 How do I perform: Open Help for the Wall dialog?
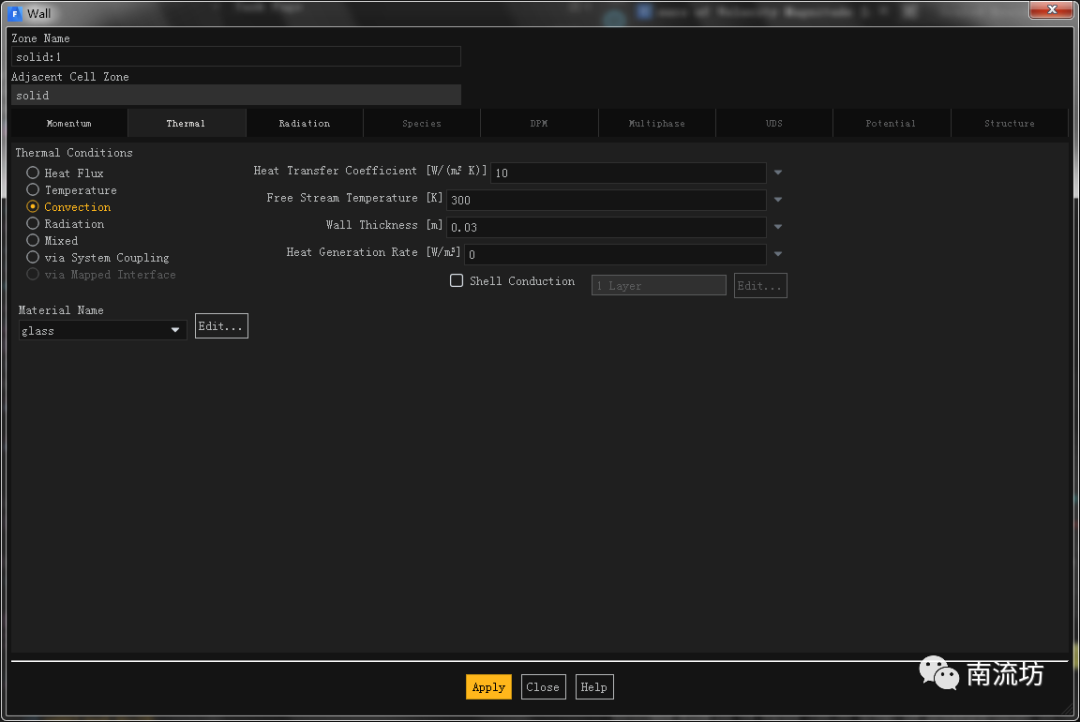594,687
